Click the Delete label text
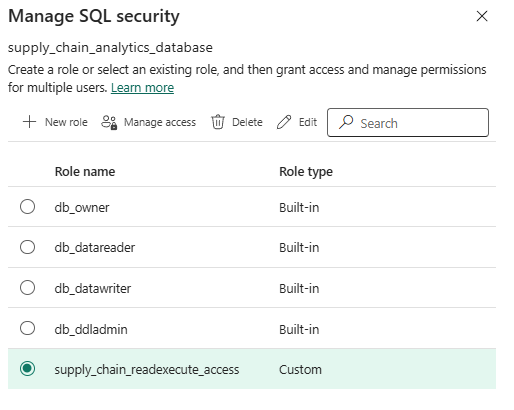The width and height of the screenshot is (514, 410). tap(247, 122)
